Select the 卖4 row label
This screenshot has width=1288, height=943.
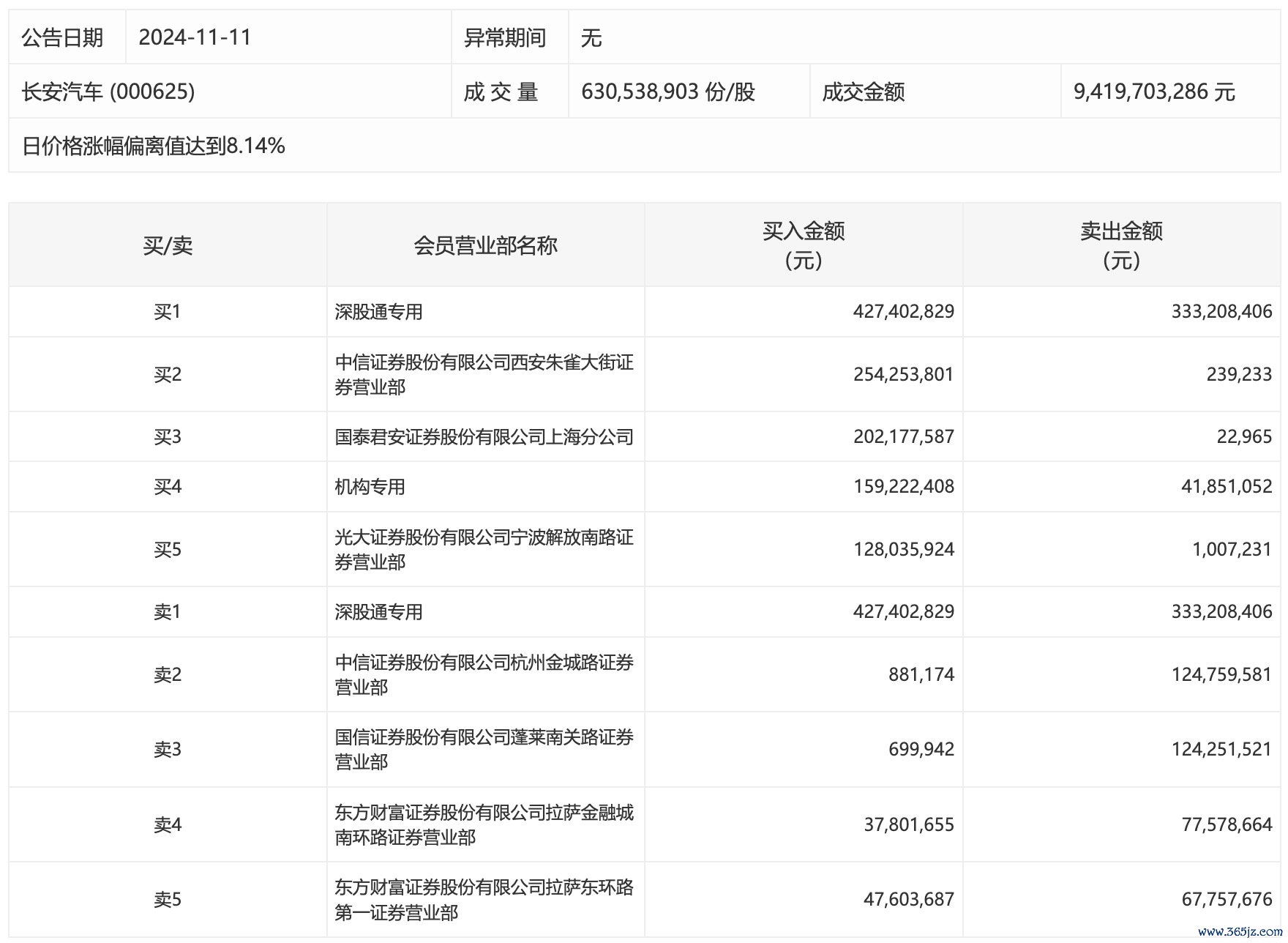point(168,824)
